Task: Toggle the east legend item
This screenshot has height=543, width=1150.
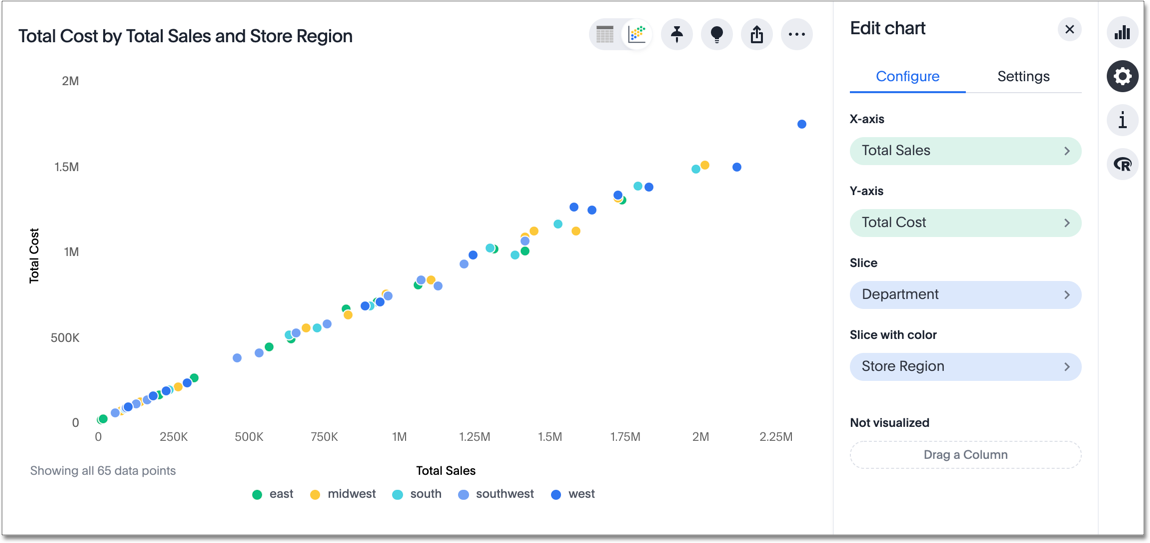Action: point(273,494)
